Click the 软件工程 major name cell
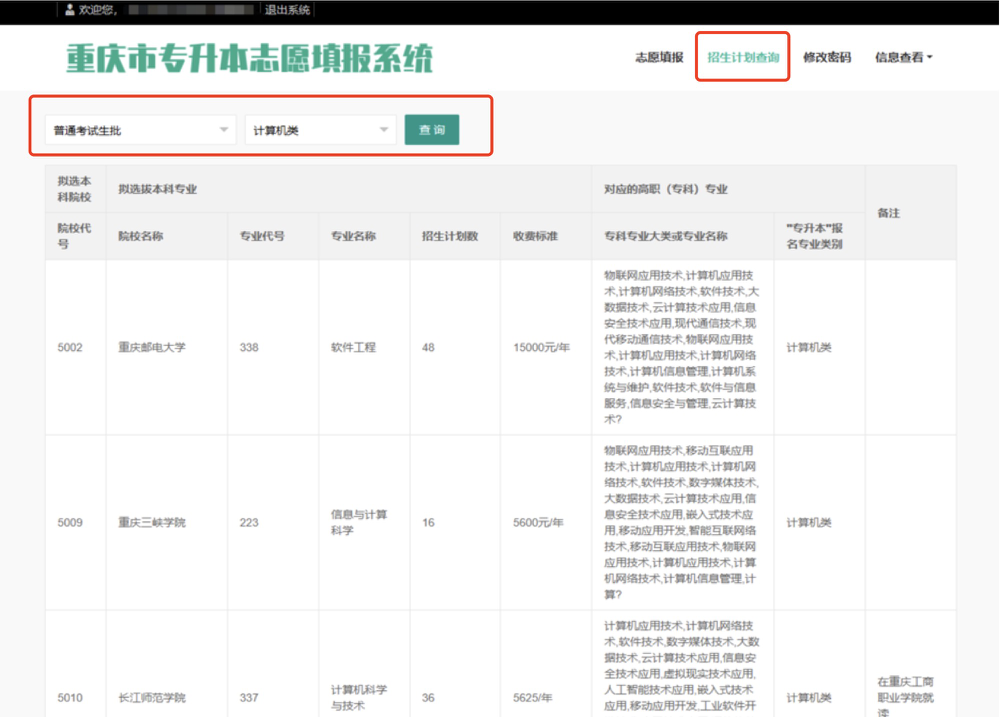The height and width of the screenshot is (717, 1000). [x=353, y=348]
